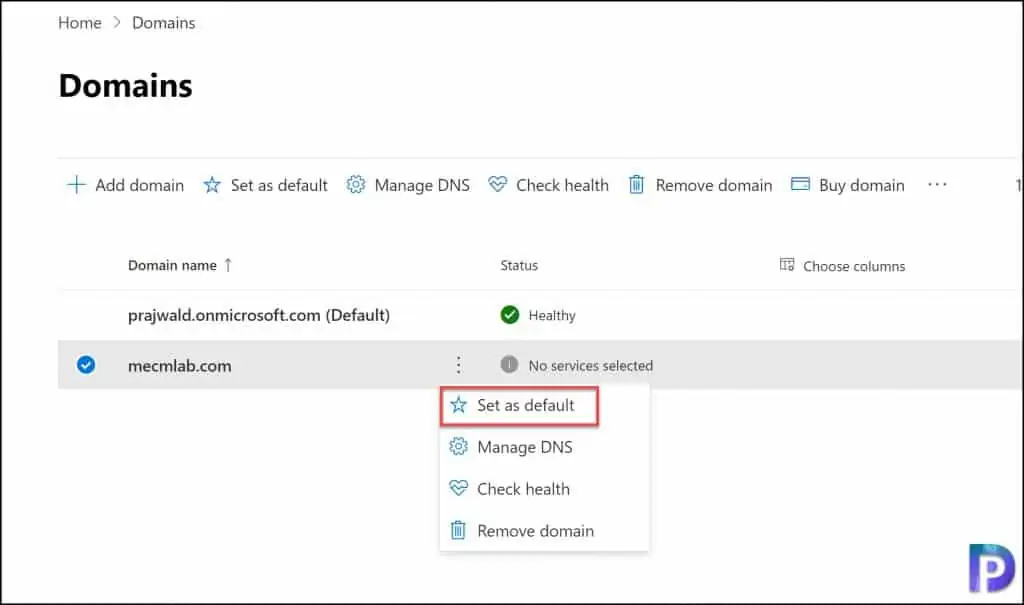
Task: Click the Buy domain toolbar label
Action: click(861, 186)
